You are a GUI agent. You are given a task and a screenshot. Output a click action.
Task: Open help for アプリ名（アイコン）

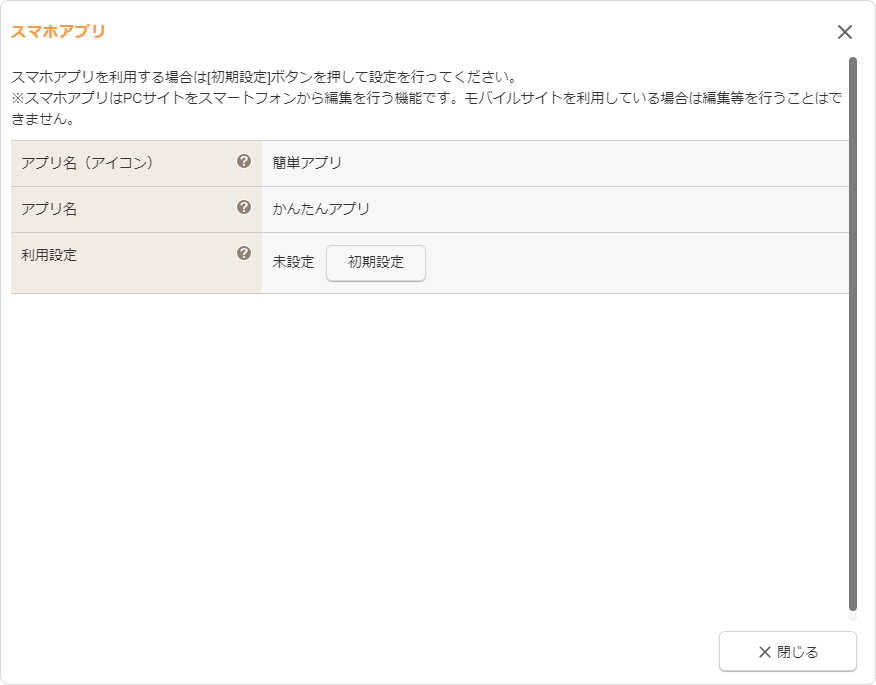244,161
